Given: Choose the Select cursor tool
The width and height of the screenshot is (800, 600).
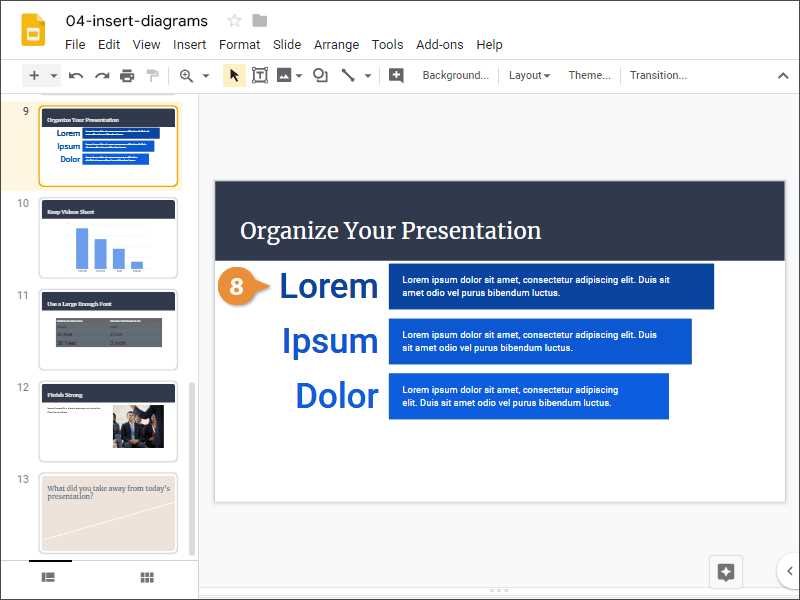Looking at the screenshot, I should [x=234, y=76].
